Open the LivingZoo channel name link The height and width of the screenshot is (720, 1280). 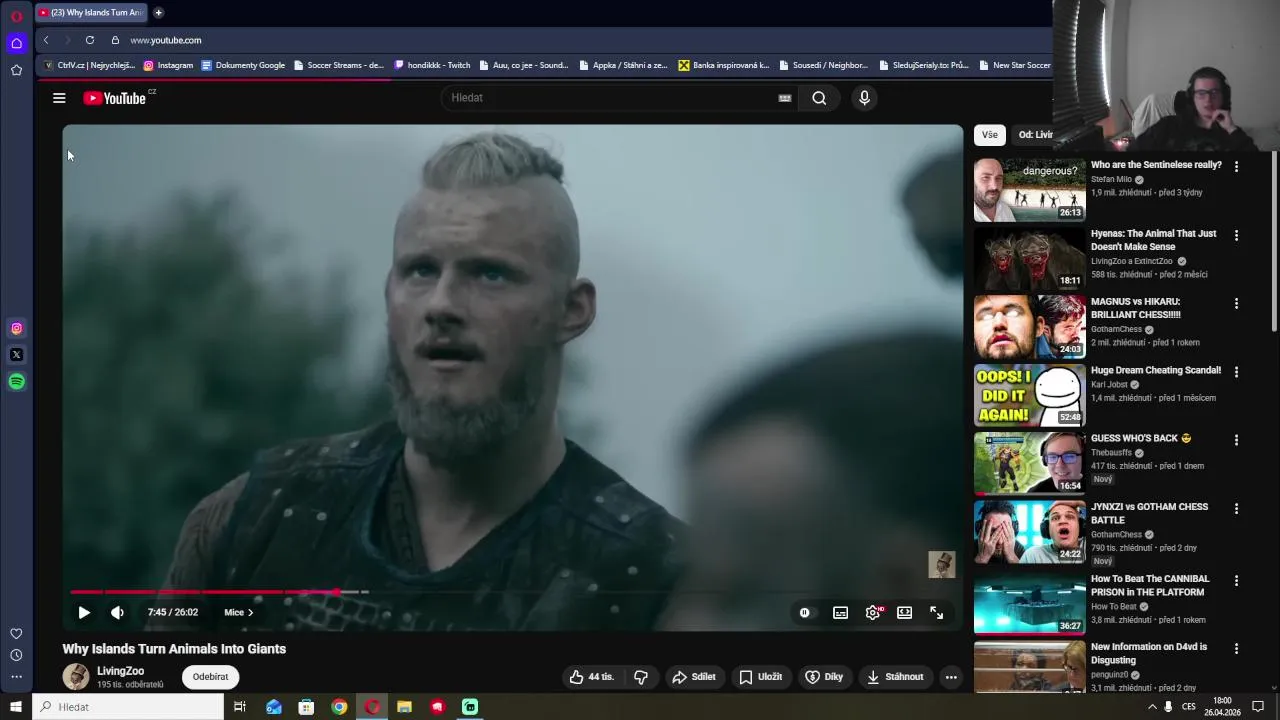[120, 671]
